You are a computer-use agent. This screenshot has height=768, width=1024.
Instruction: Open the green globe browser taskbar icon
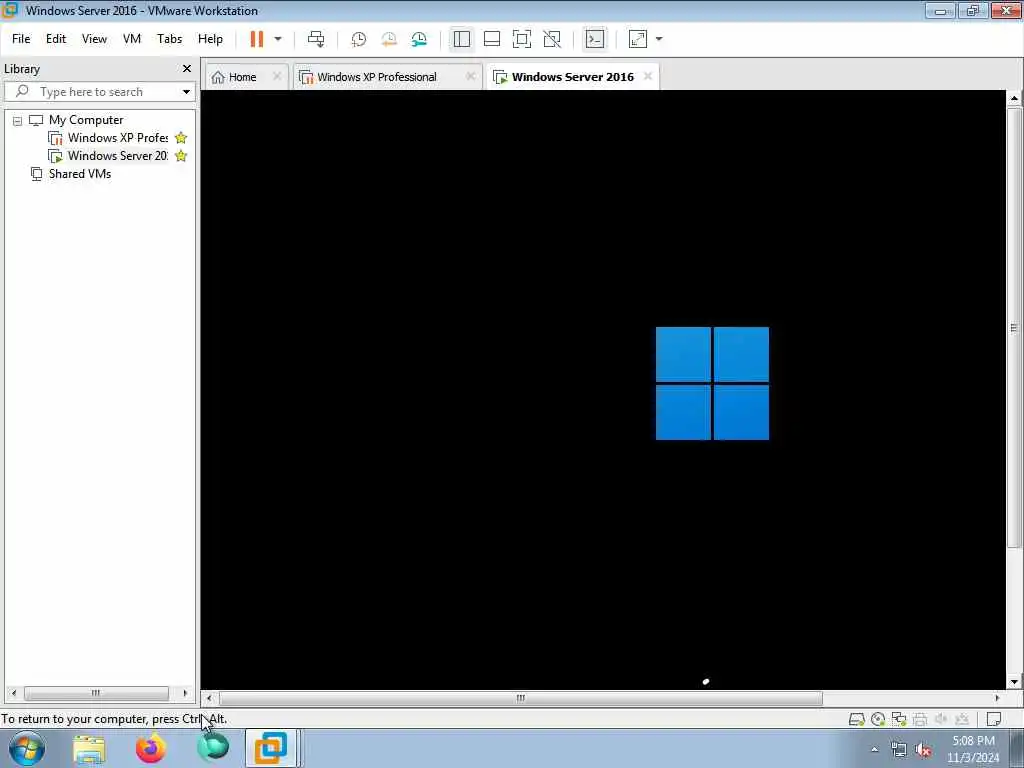pyautogui.click(x=213, y=749)
